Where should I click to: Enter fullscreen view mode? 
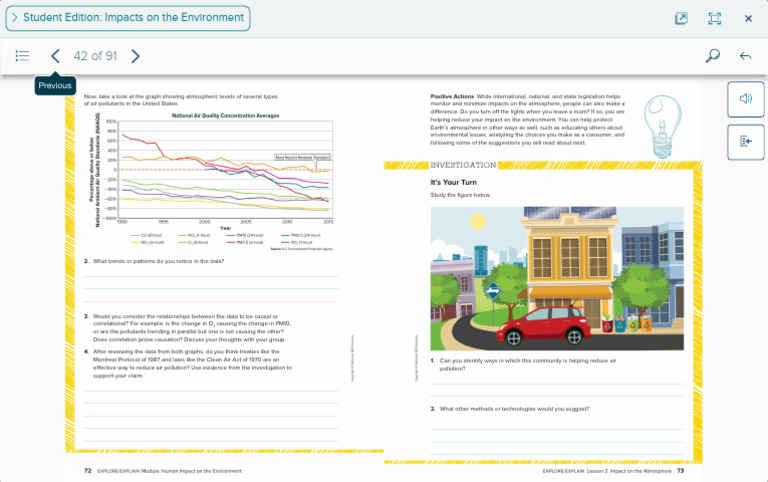714,18
